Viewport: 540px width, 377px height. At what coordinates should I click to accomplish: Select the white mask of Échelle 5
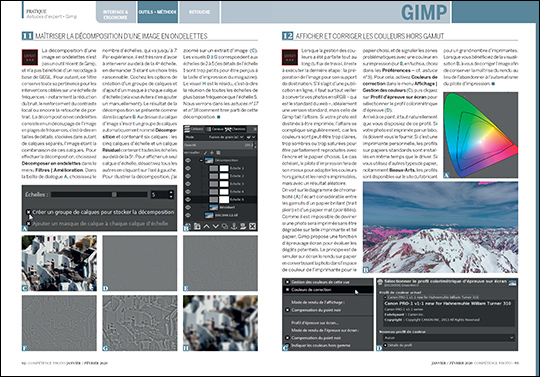[224, 199]
